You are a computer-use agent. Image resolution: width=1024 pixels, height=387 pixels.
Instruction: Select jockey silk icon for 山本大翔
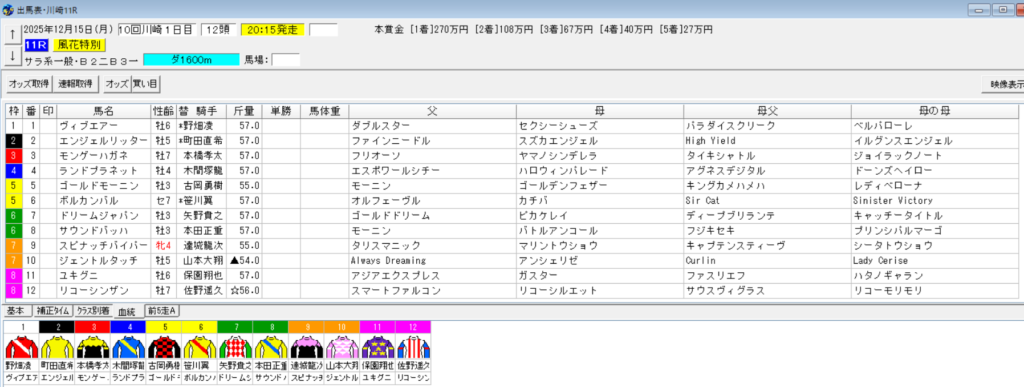pyautogui.click(x=342, y=347)
